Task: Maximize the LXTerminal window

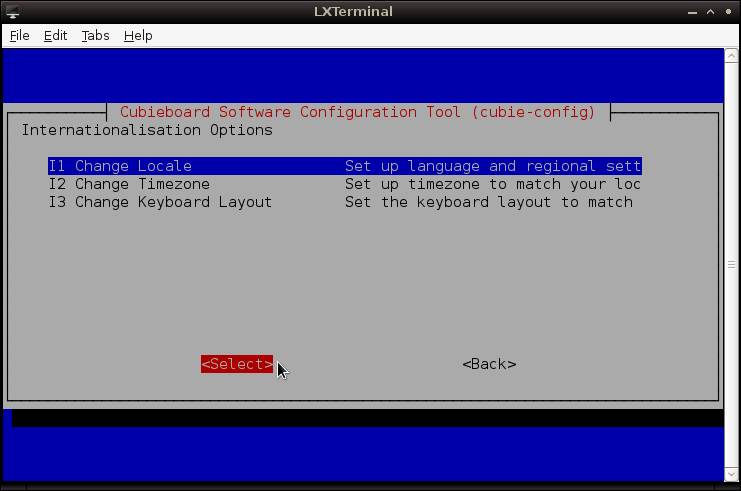Action: click(x=708, y=11)
